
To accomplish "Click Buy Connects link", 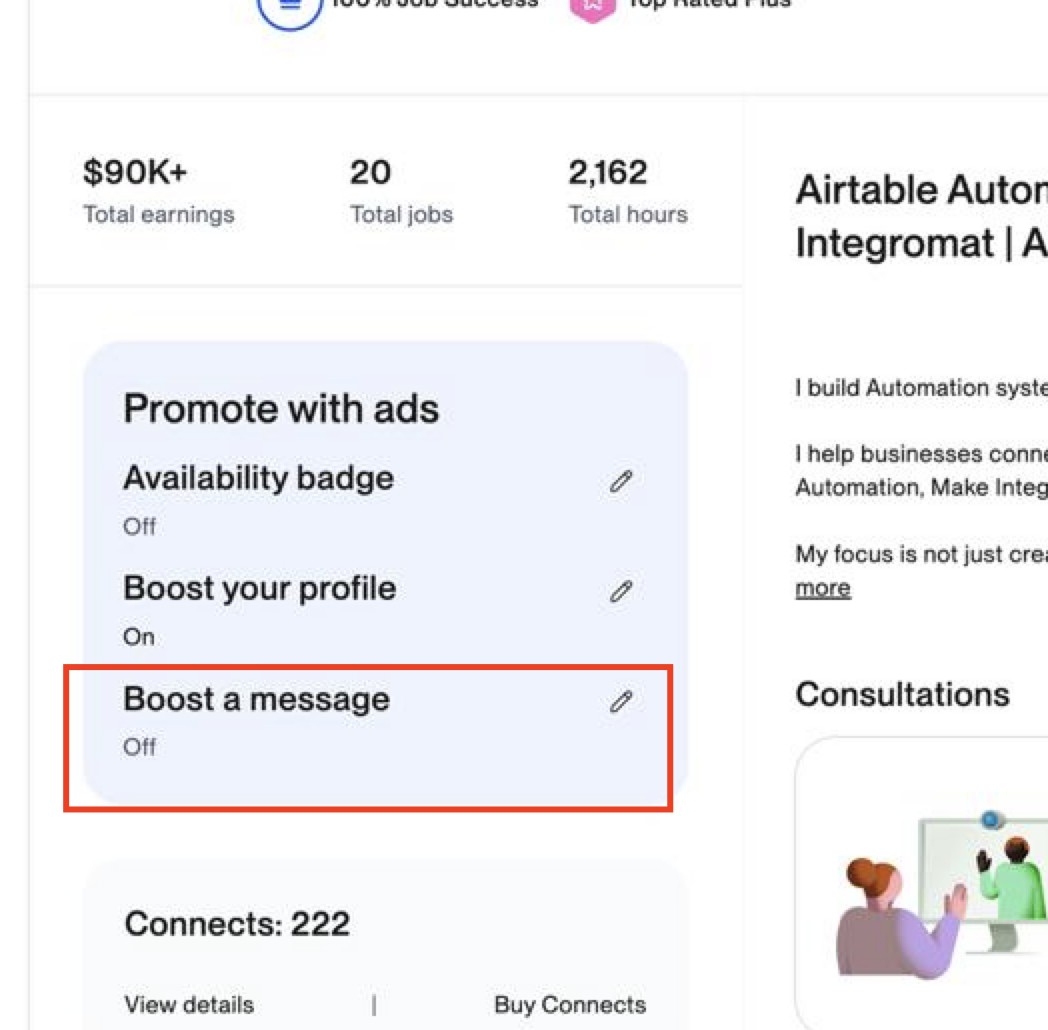I will (x=570, y=1005).
